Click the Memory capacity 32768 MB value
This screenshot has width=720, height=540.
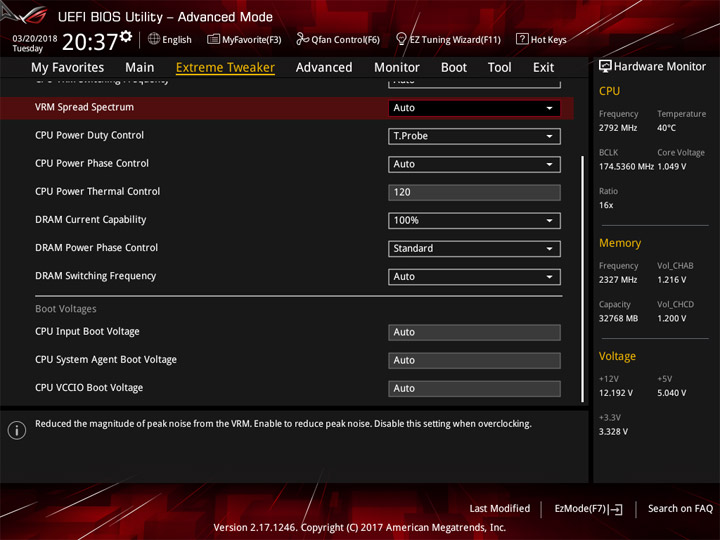pyautogui.click(x=618, y=319)
